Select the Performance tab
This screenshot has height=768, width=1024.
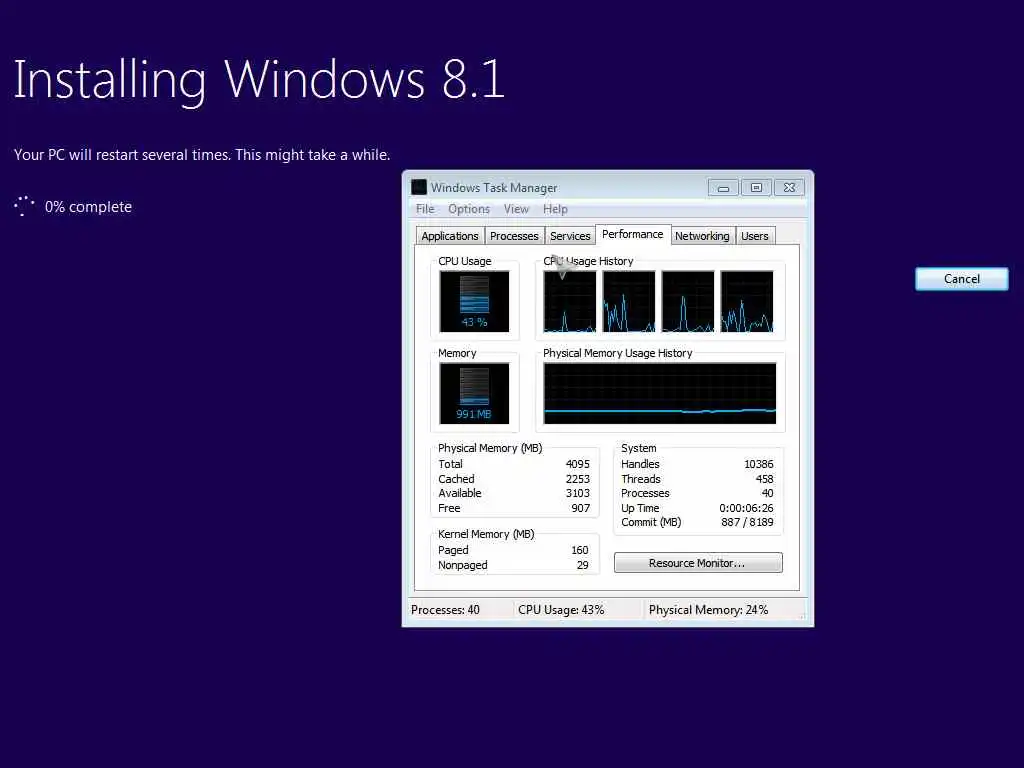click(632, 234)
